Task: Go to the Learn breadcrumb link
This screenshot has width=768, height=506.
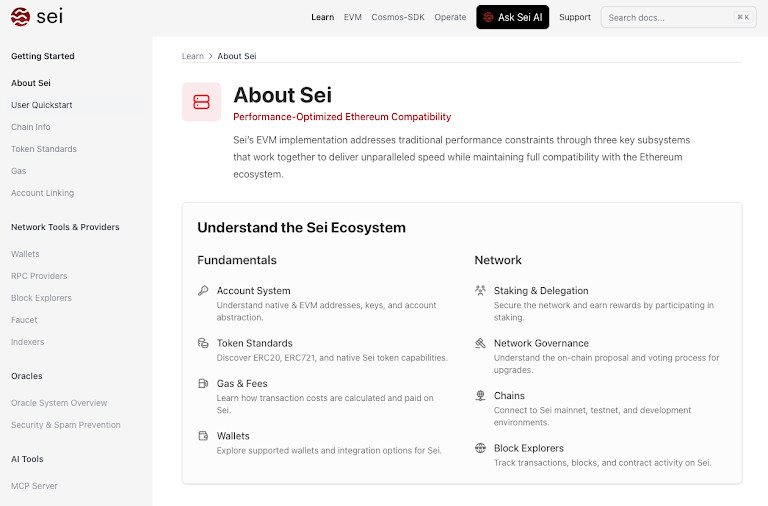Action: pos(192,56)
